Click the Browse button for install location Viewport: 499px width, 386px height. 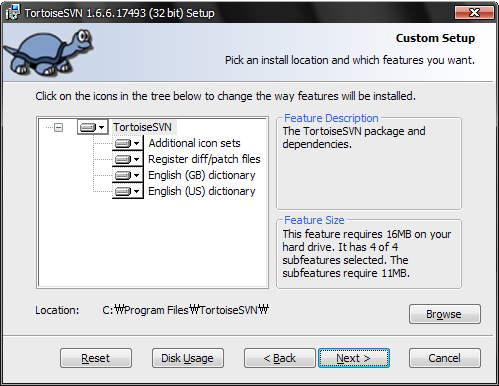[x=445, y=314]
